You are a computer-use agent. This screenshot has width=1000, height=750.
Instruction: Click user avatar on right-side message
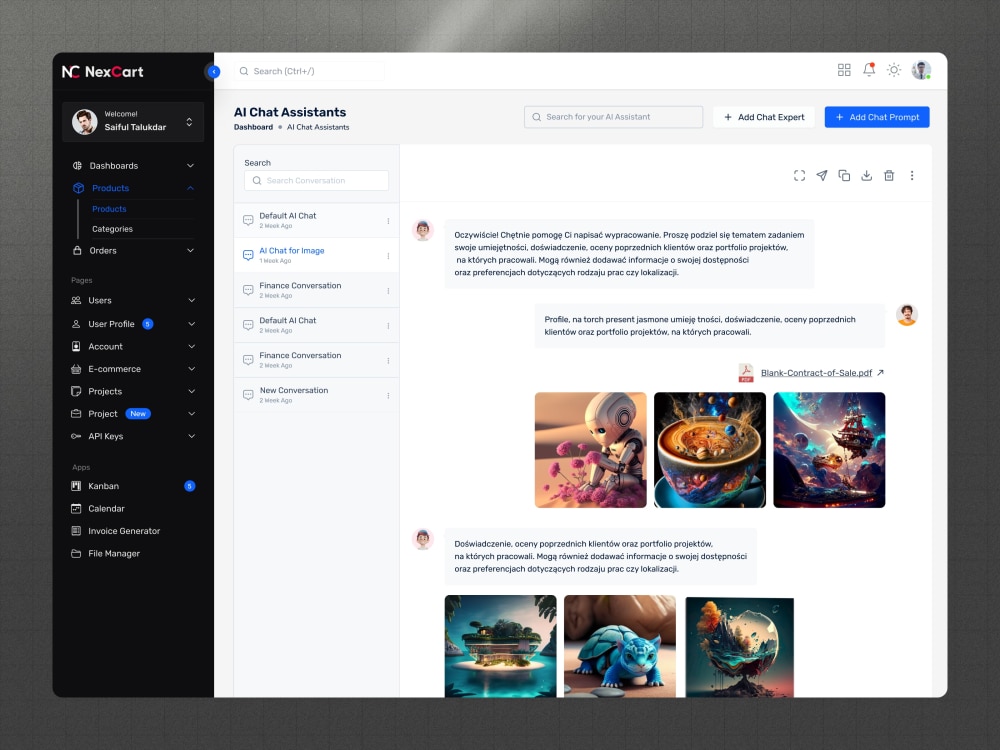coord(906,314)
